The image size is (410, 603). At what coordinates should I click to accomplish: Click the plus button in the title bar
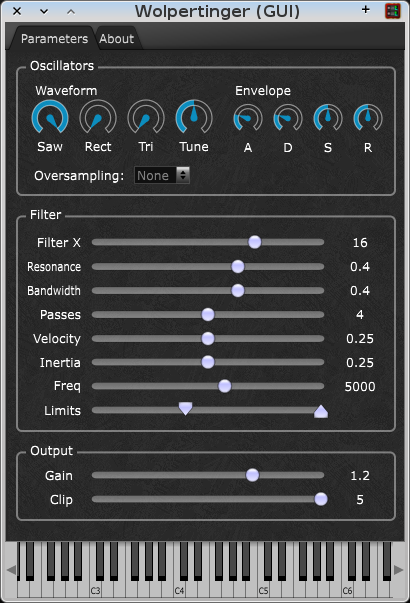366,10
